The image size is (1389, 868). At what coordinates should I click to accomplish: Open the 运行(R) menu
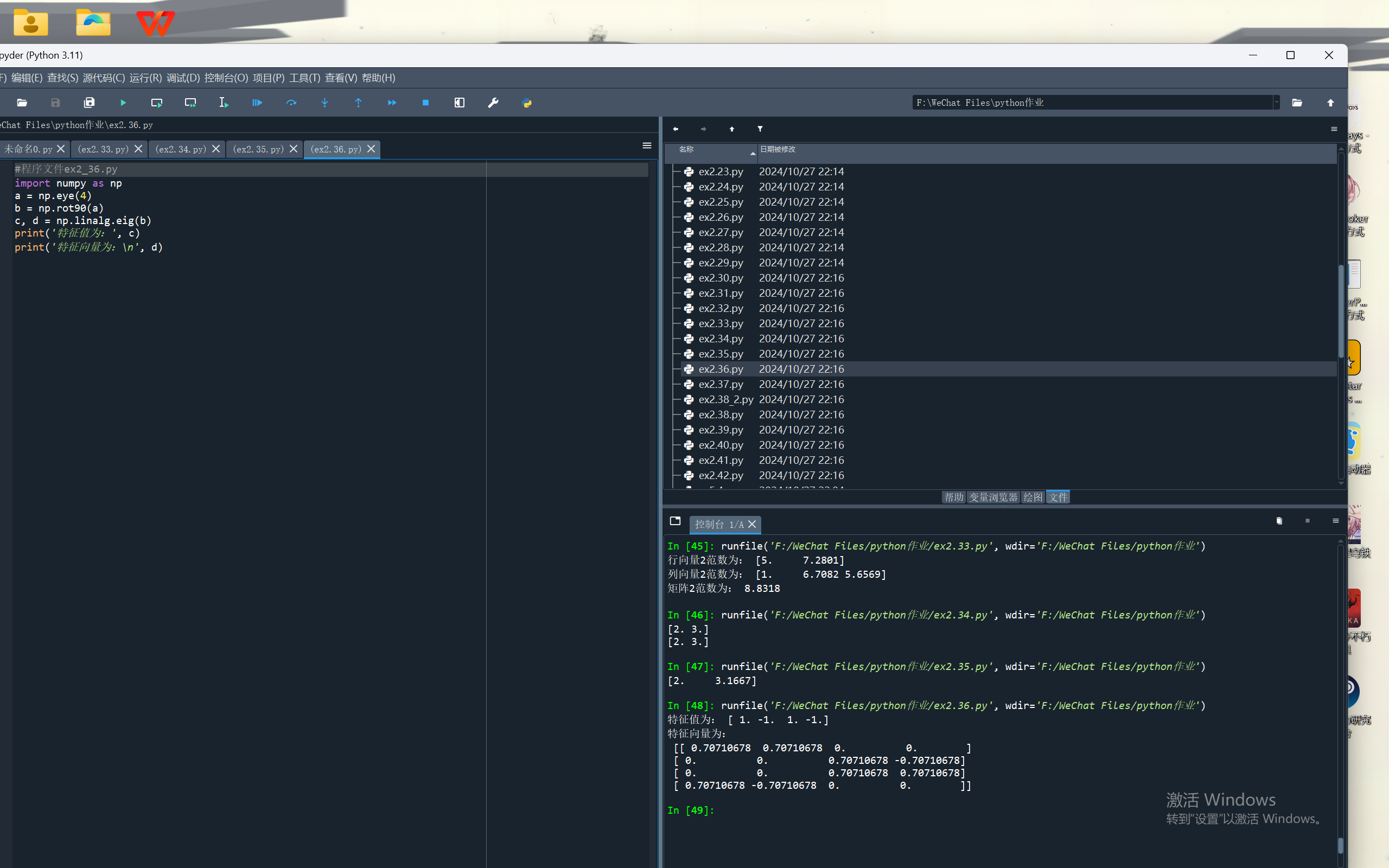145,78
